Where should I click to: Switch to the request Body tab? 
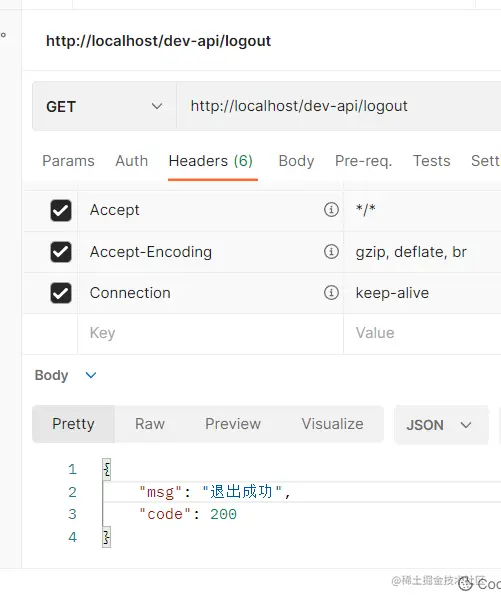(x=296, y=161)
